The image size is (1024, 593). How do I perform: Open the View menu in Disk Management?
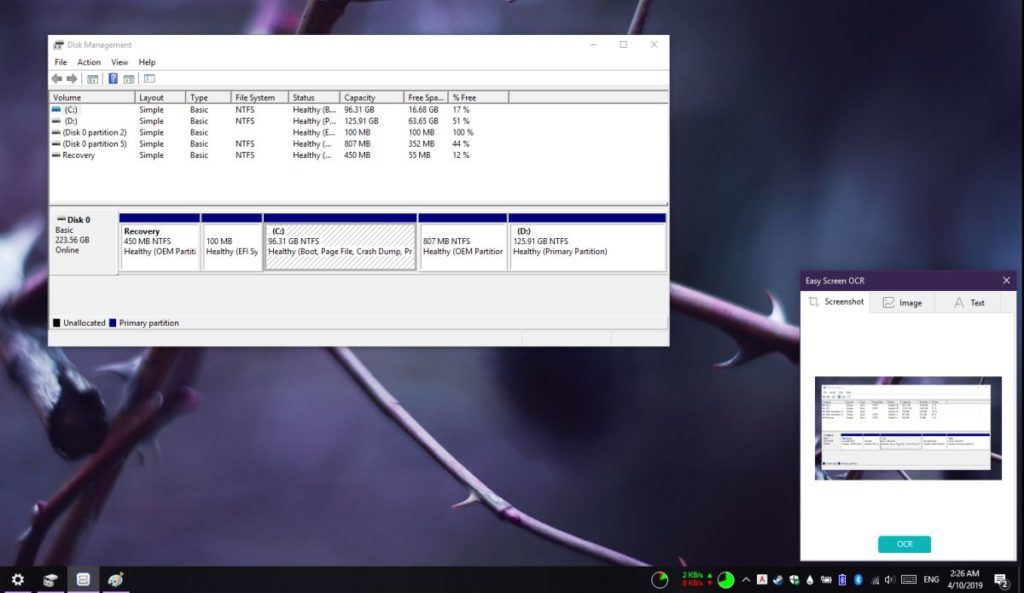(119, 62)
